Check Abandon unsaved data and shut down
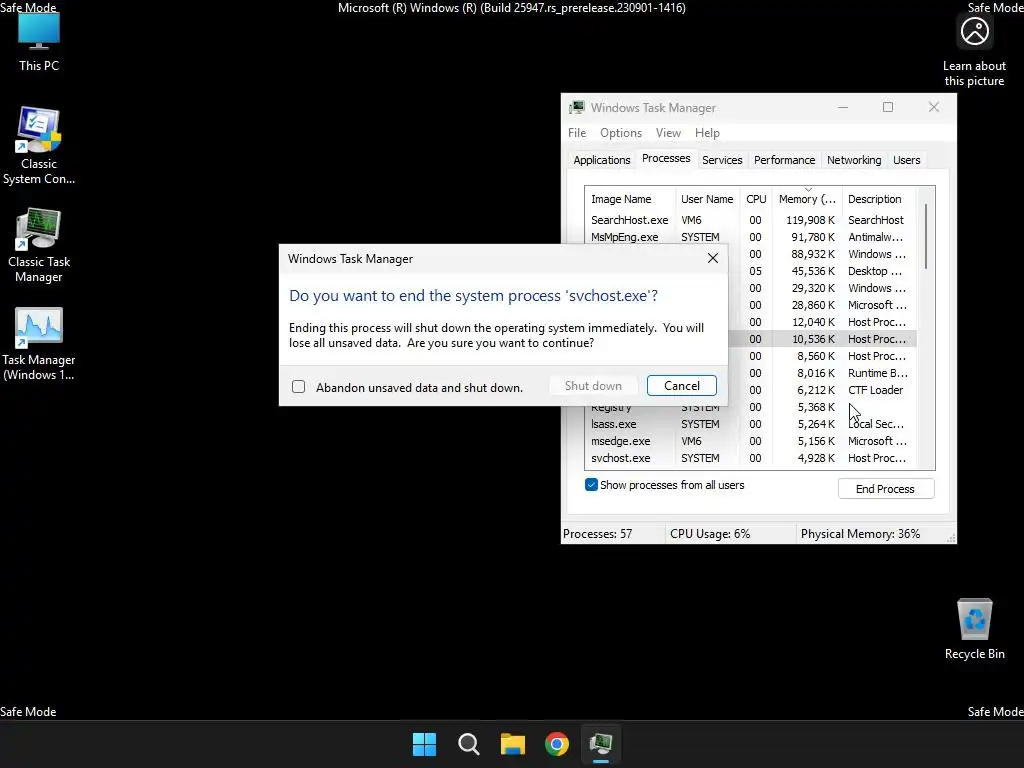The image size is (1024, 768). (298, 387)
